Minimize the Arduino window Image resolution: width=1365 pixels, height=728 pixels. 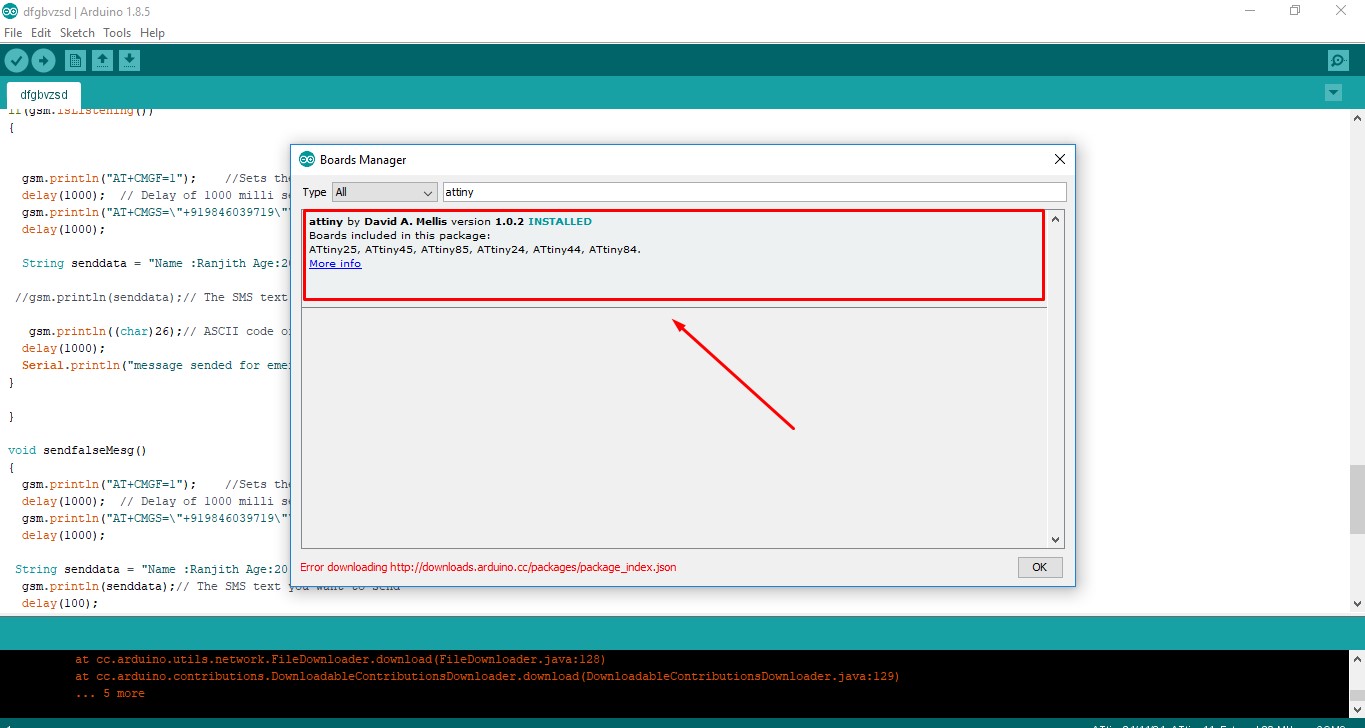tap(1249, 10)
